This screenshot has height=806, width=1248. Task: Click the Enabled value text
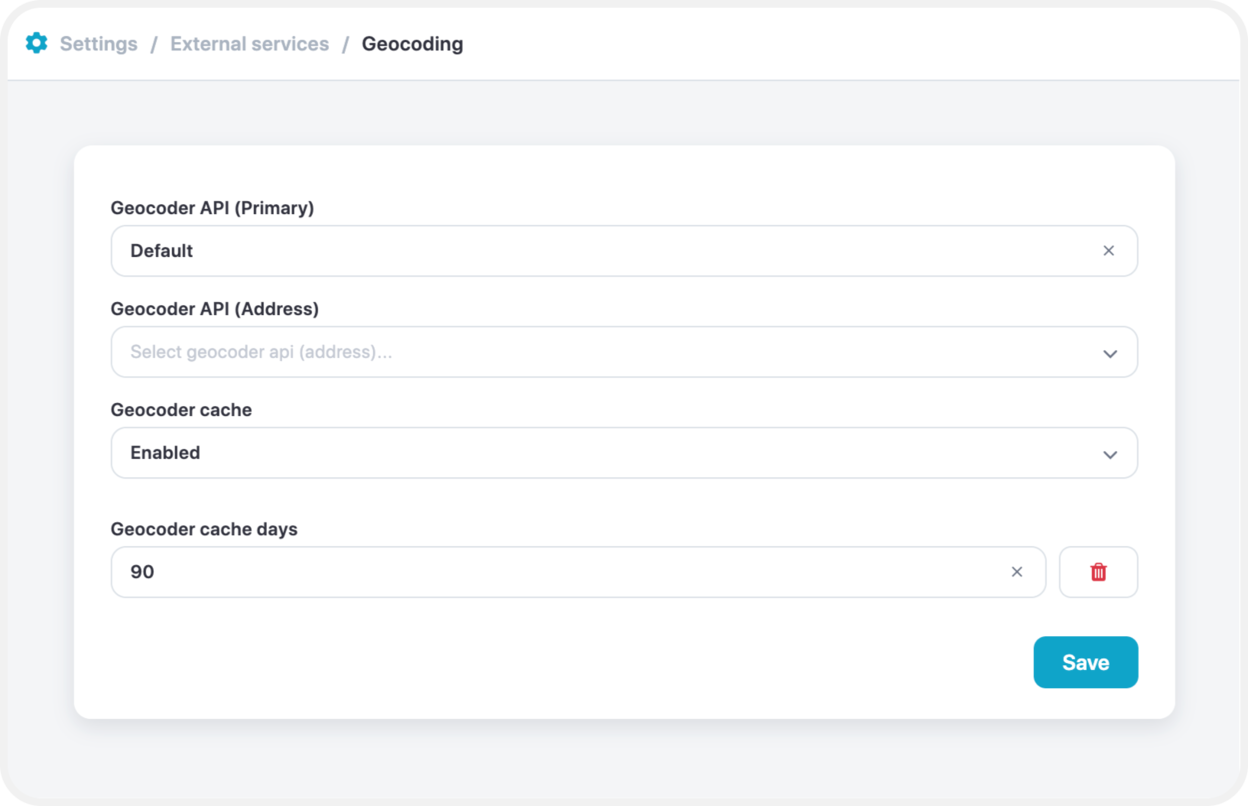(165, 453)
